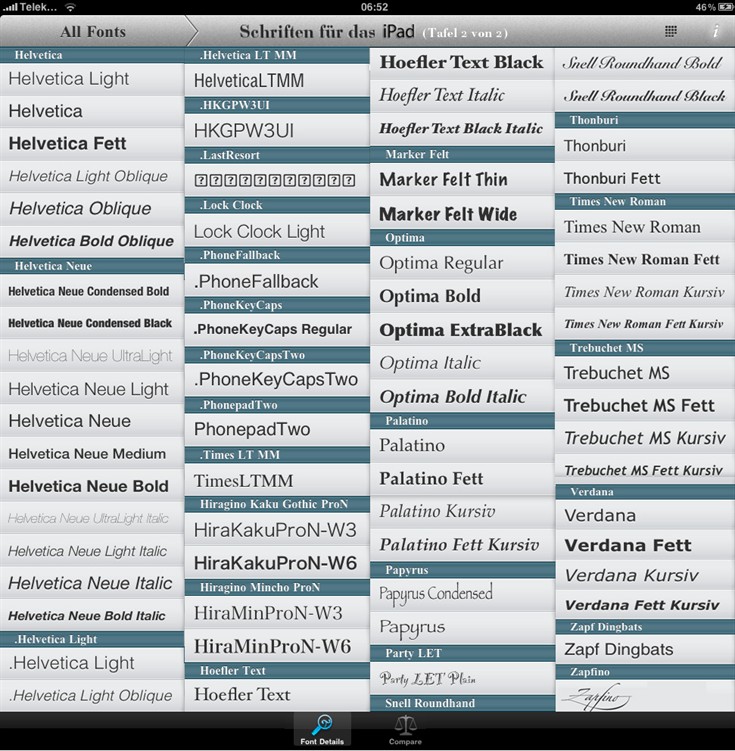The width and height of the screenshot is (735, 751).
Task: Select Helvetica Fett font
Action: (x=92, y=144)
